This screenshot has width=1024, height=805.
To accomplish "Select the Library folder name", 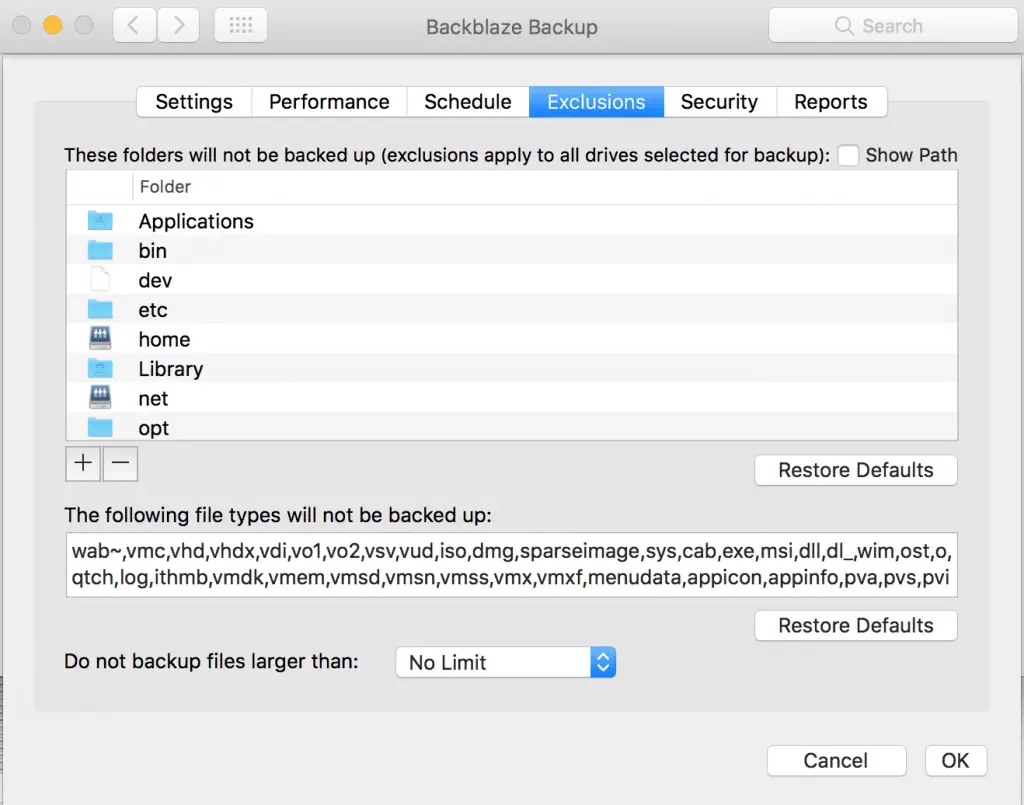I will point(170,370).
